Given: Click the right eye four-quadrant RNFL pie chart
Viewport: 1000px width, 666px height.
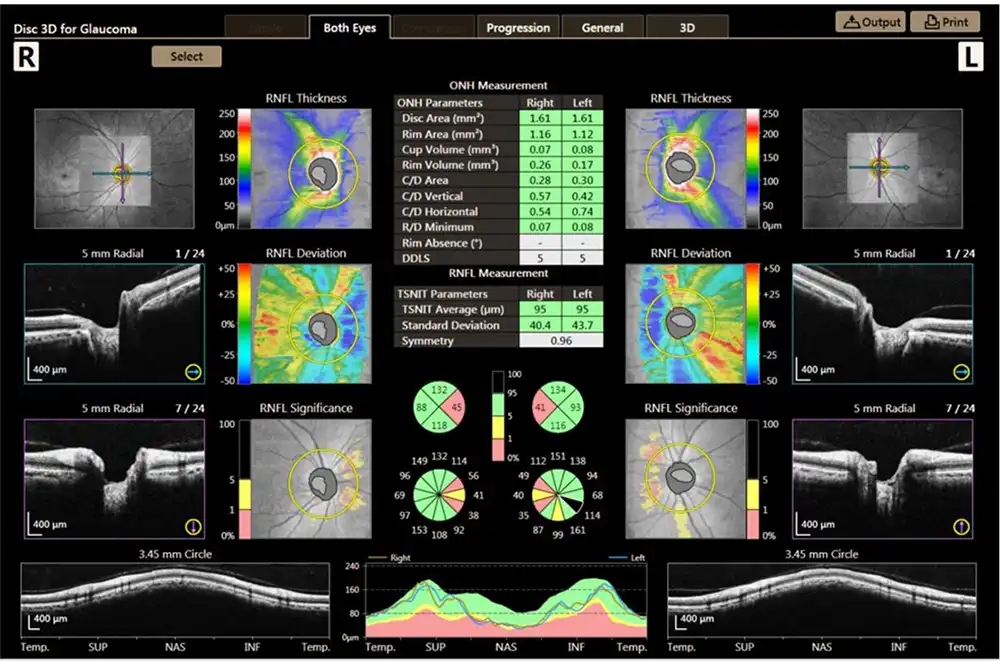Looking at the screenshot, I should tap(440, 405).
